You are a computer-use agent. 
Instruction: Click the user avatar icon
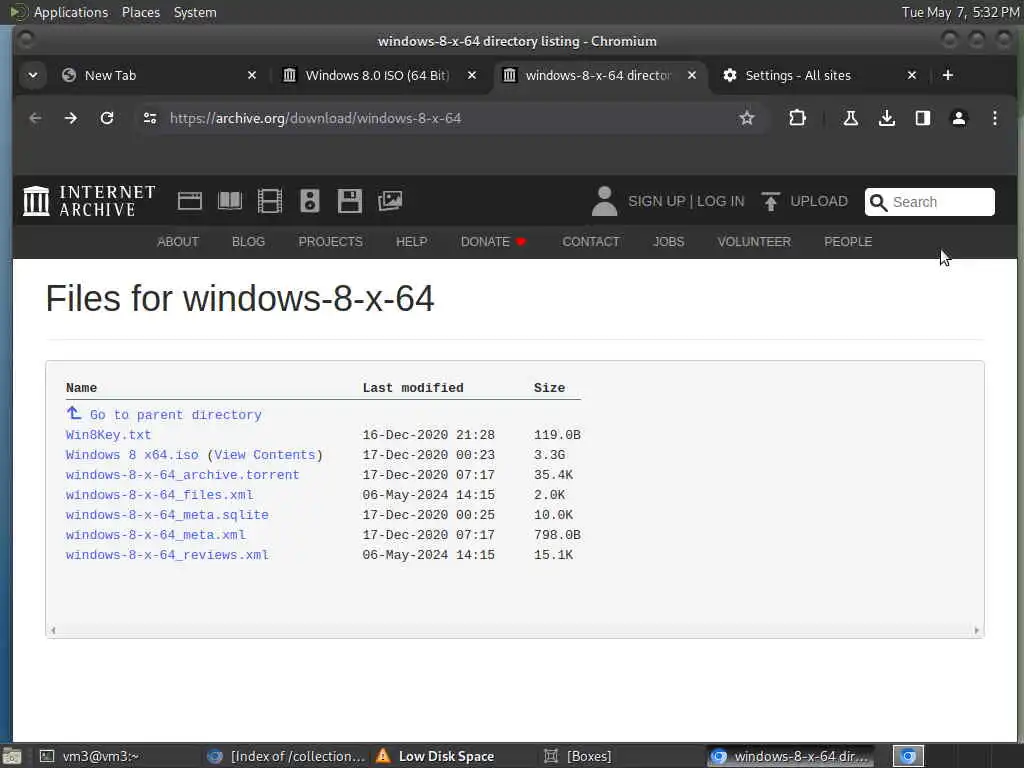(604, 201)
